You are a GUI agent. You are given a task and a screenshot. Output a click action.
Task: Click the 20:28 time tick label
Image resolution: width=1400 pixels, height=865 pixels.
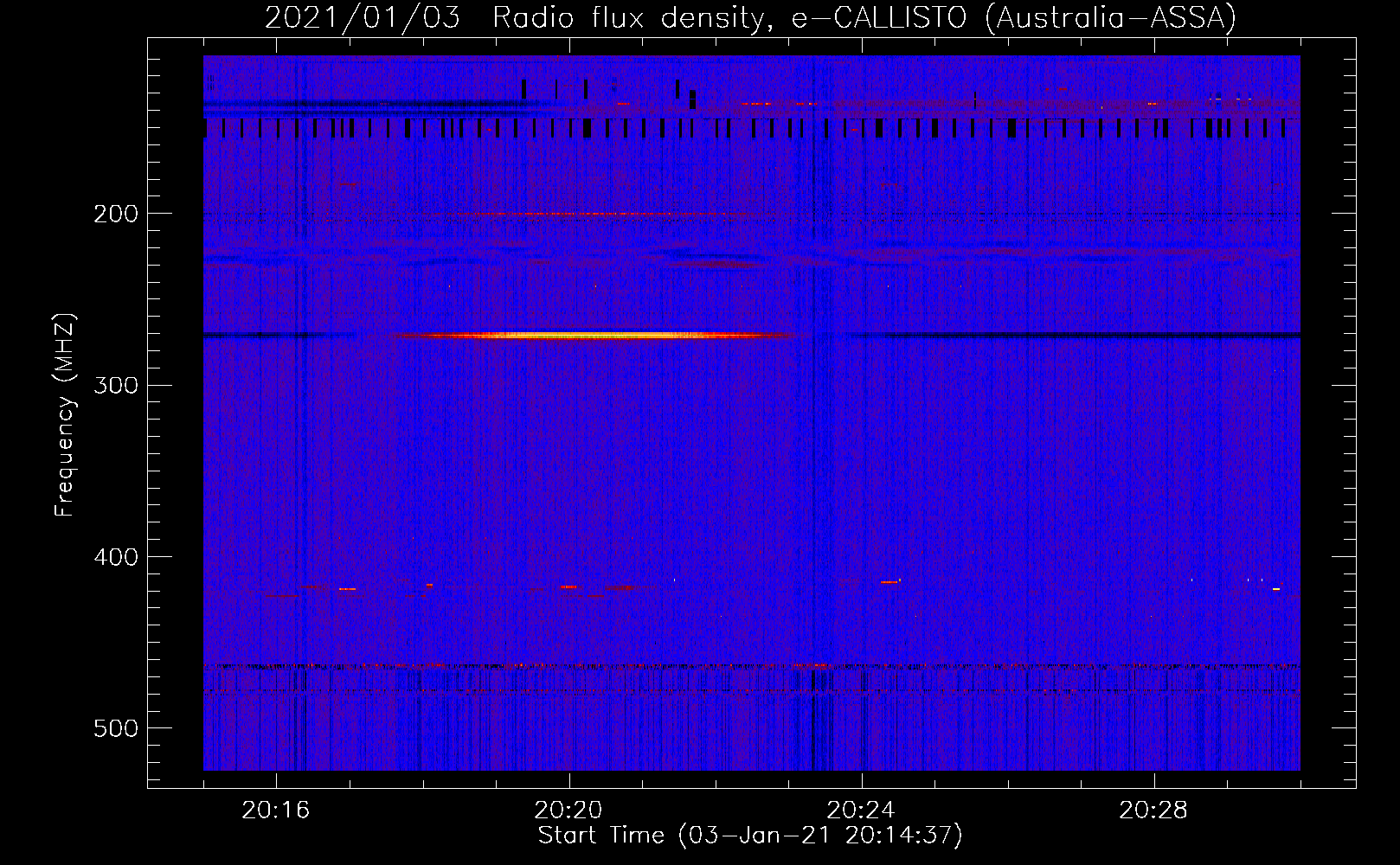(1153, 811)
